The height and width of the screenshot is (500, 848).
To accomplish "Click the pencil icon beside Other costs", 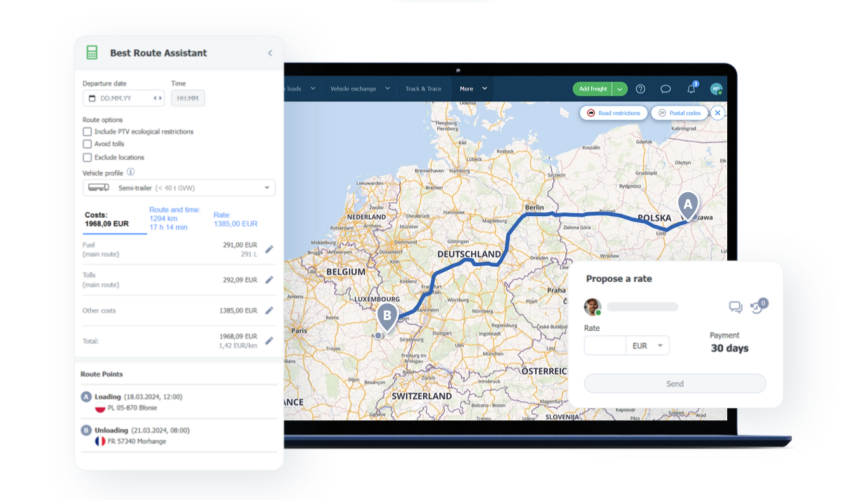I will tap(269, 311).
